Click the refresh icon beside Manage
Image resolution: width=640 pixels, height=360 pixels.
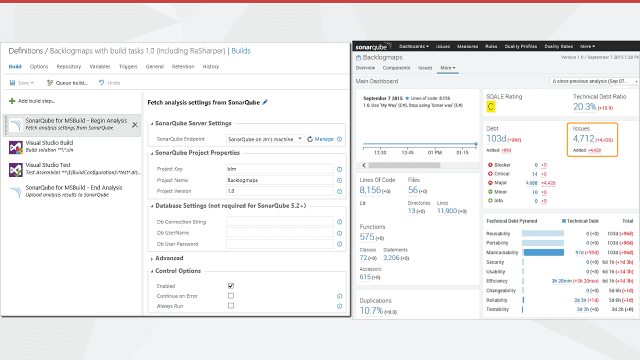click(x=310, y=139)
